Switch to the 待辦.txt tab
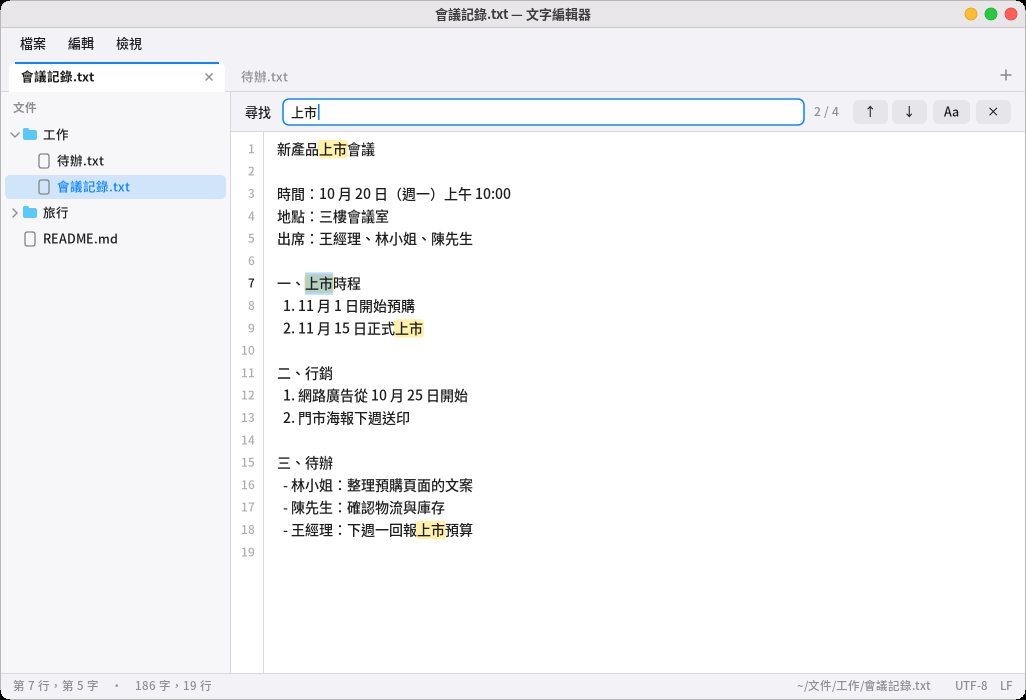 click(x=264, y=77)
